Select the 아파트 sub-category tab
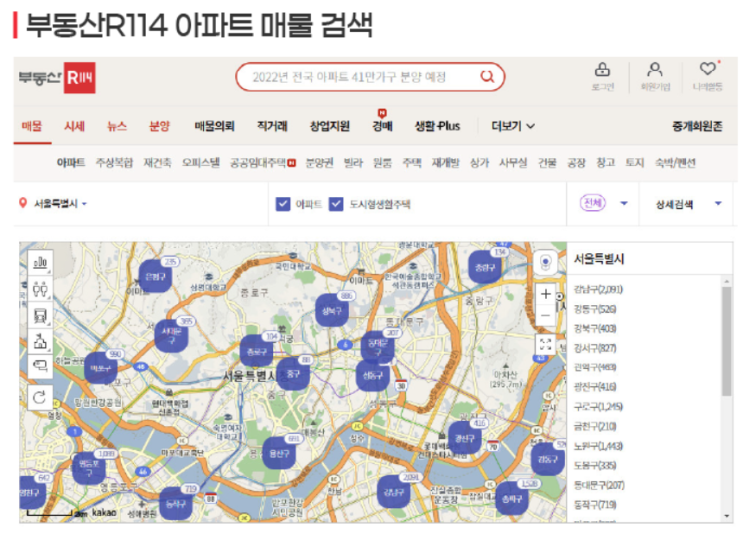 71,163
